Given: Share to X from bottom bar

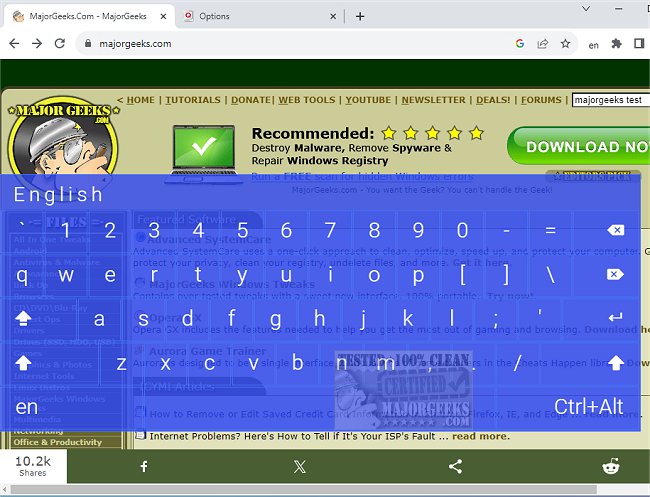Looking at the screenshot, I should click(299, 466).
